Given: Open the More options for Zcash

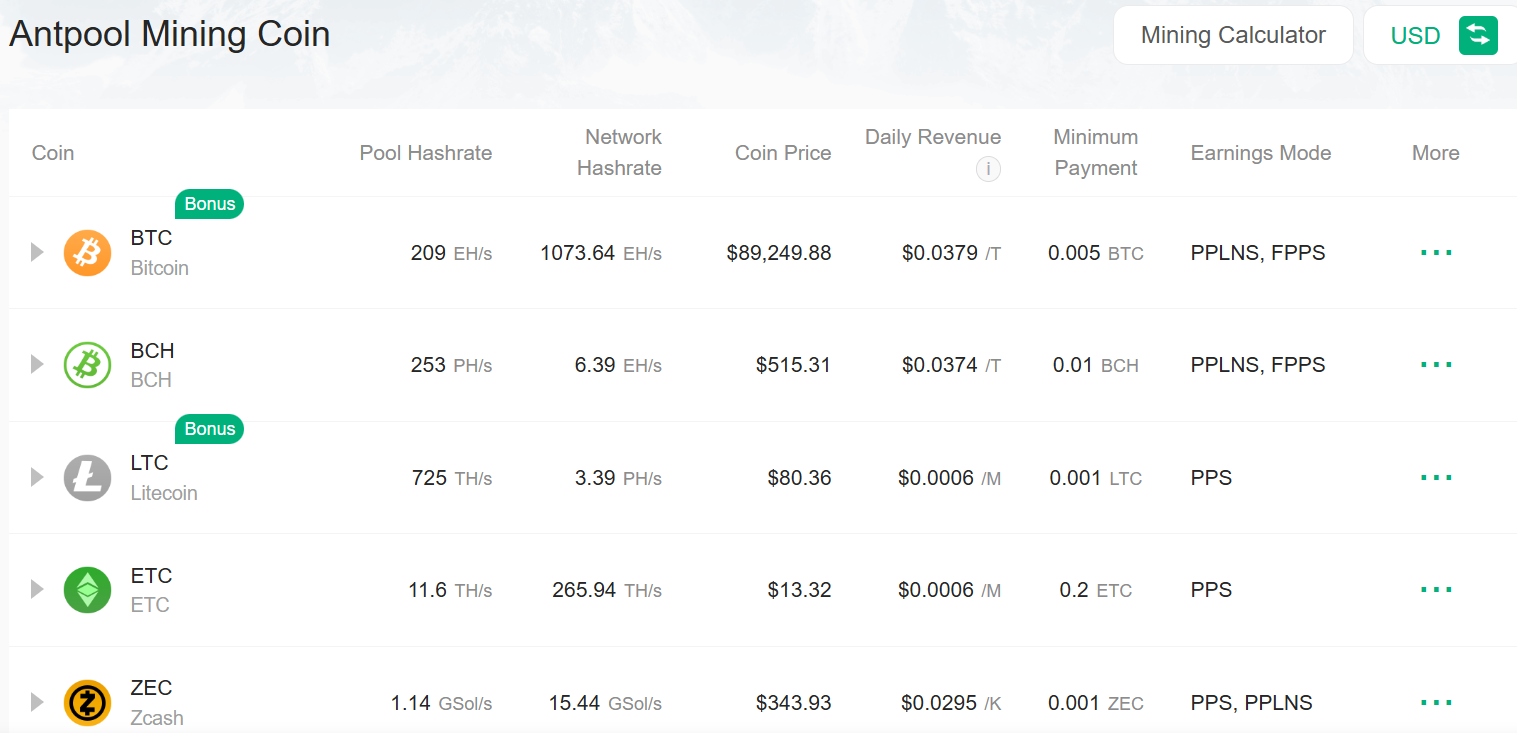Looking at the screenshot, I should (x=1436, y=702).
